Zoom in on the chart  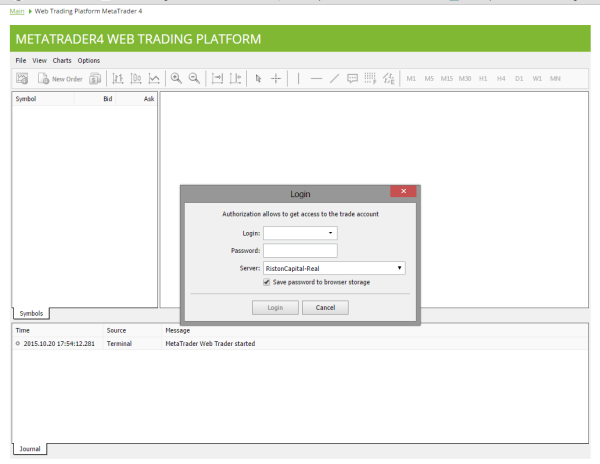tap(176, 78)
